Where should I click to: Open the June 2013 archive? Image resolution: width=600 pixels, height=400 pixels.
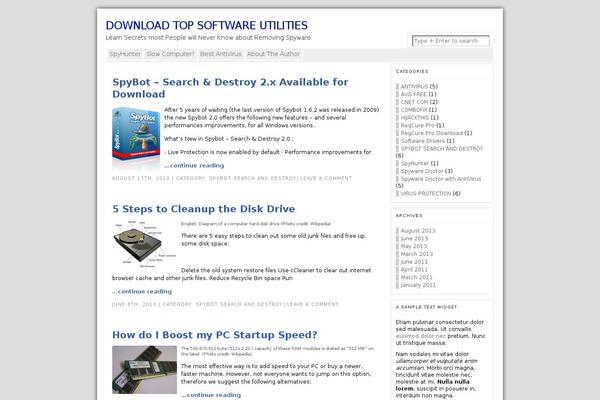[x=414, y=238]
